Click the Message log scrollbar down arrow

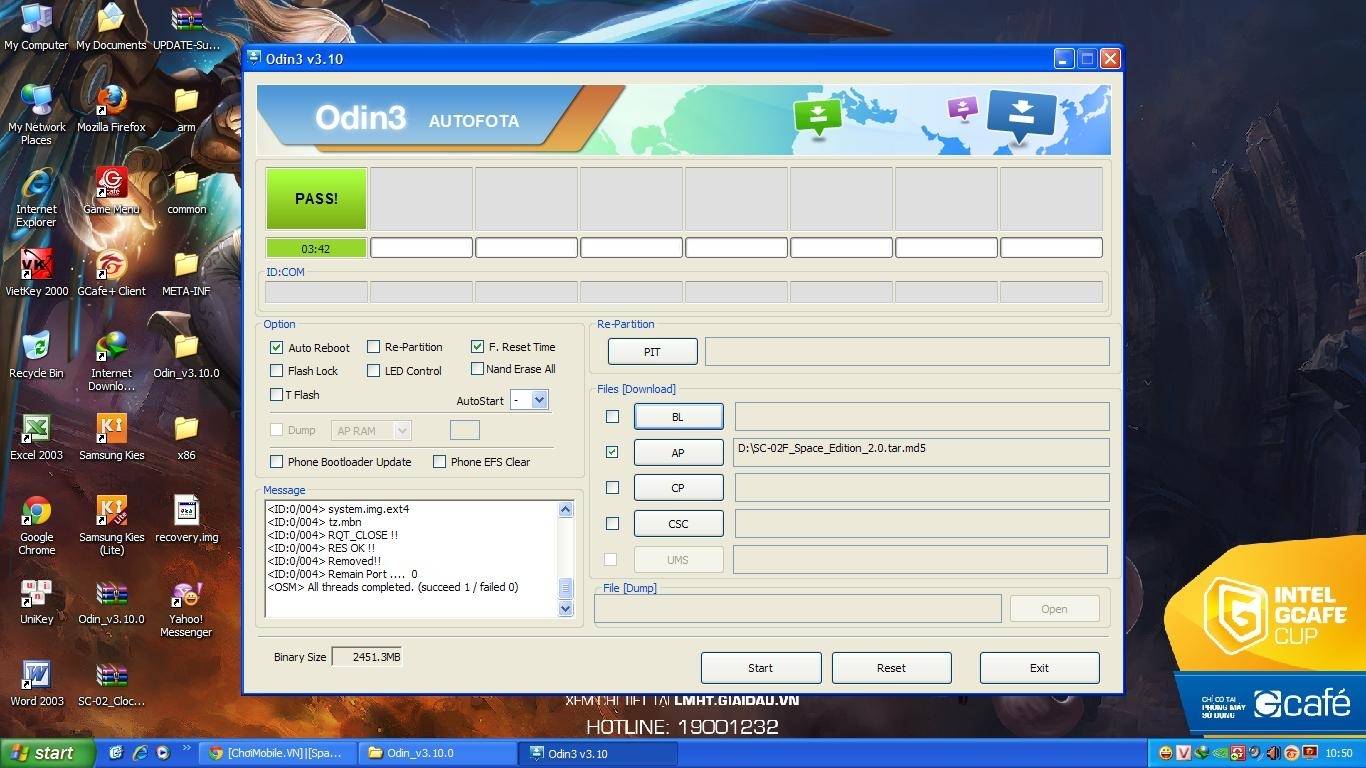[565, 608]
